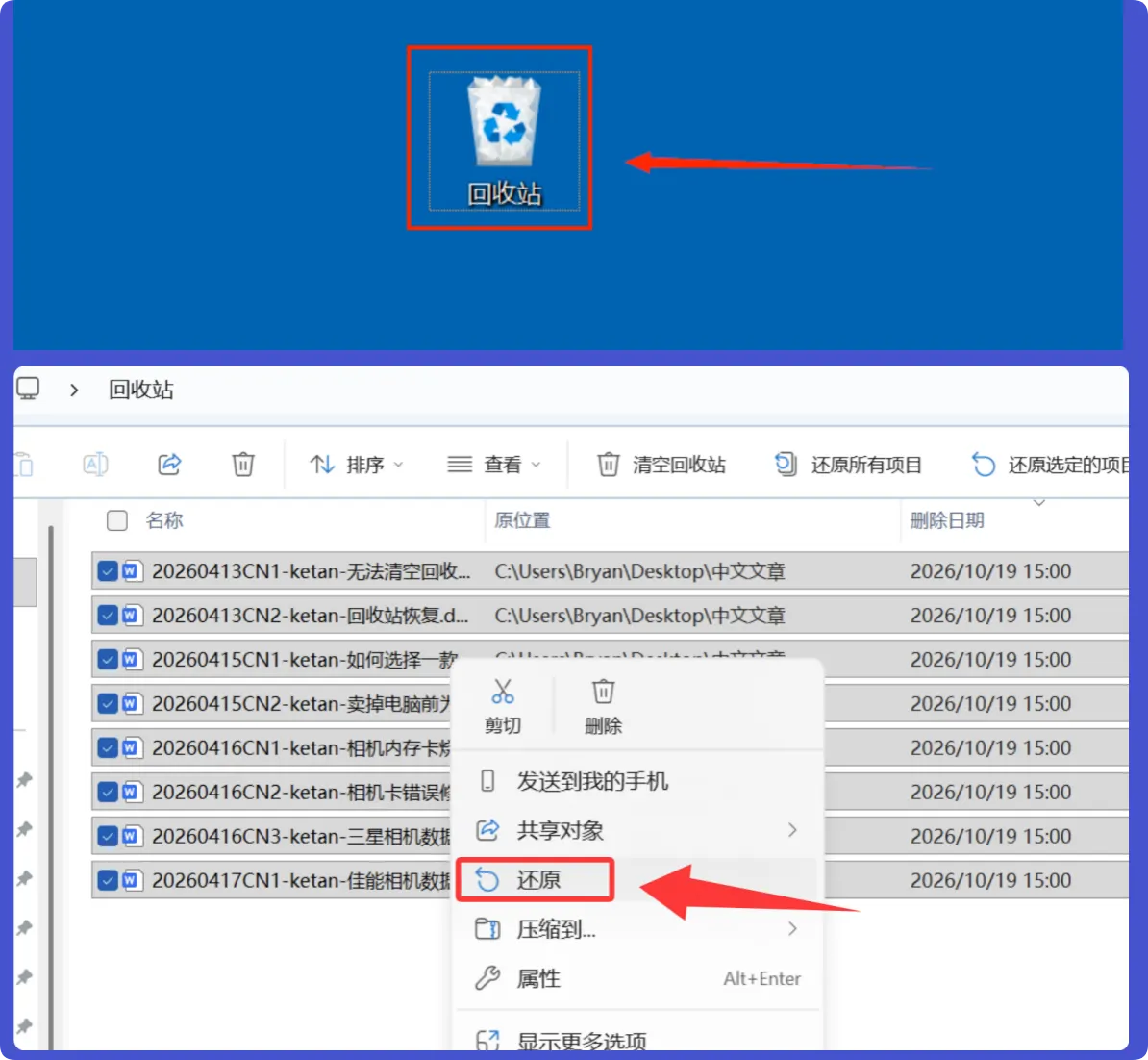Click deletion date of 20260417CN1 file

point(990,880)
